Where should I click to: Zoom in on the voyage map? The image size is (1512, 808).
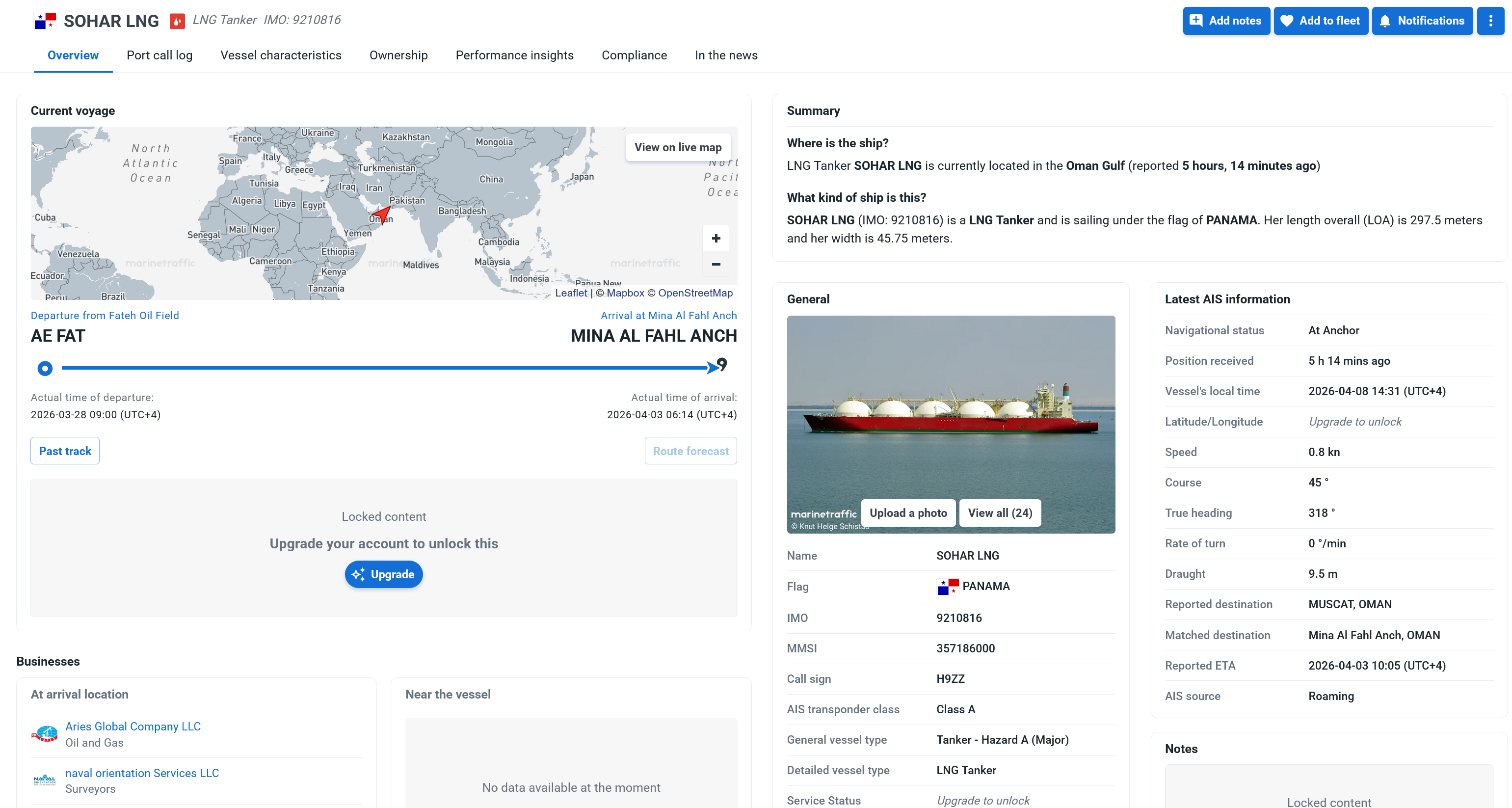click(x=716, y=239)
